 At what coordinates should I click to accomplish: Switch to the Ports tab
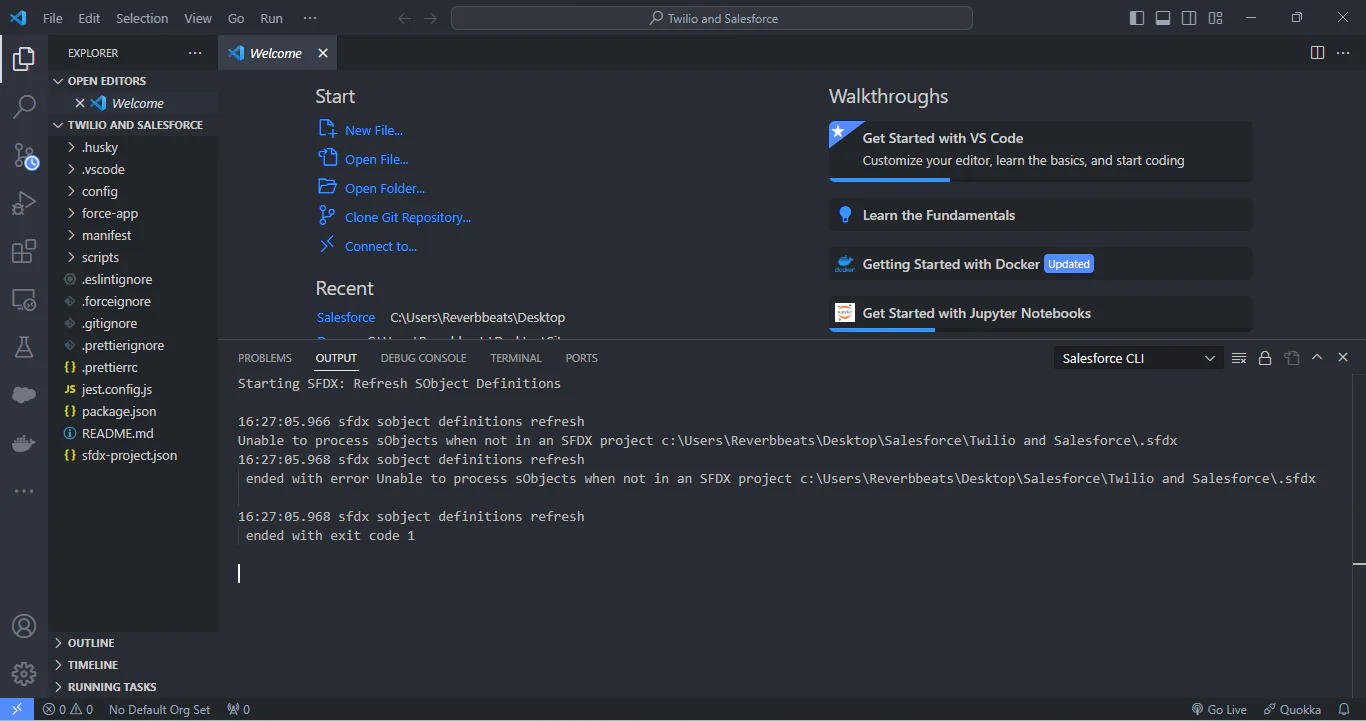[581, 358]
